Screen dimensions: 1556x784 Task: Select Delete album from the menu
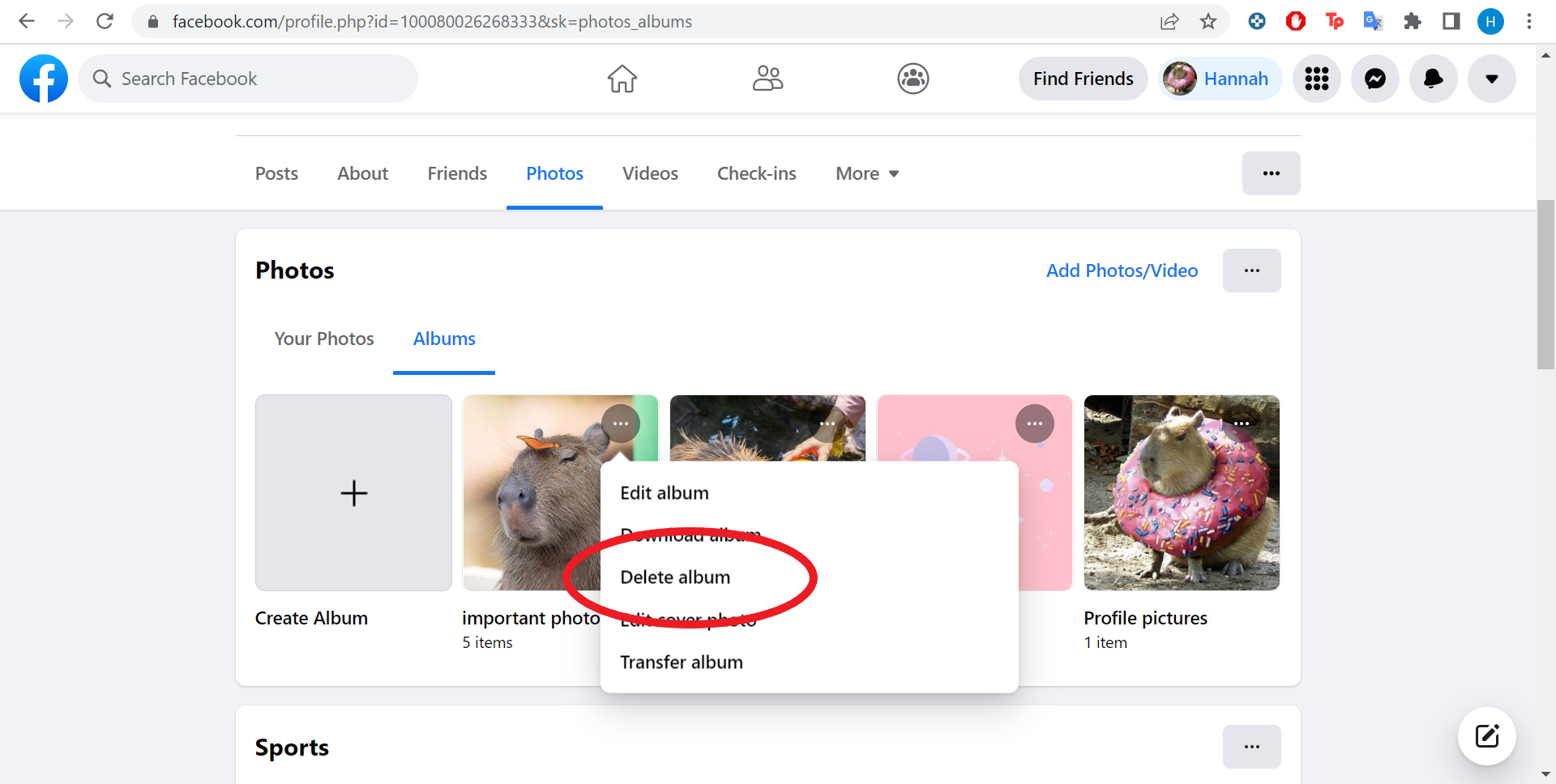[675, 577]
